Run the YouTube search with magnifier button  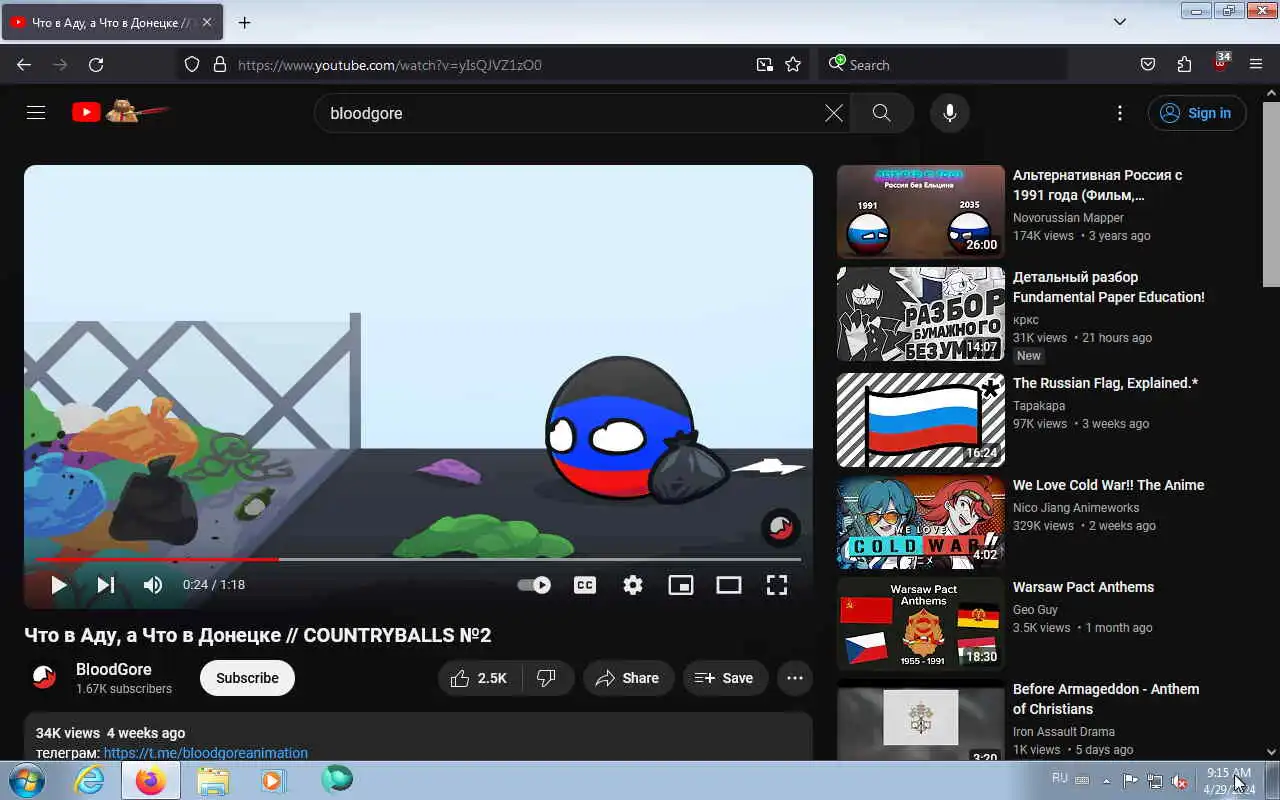(x=881, y=113)
